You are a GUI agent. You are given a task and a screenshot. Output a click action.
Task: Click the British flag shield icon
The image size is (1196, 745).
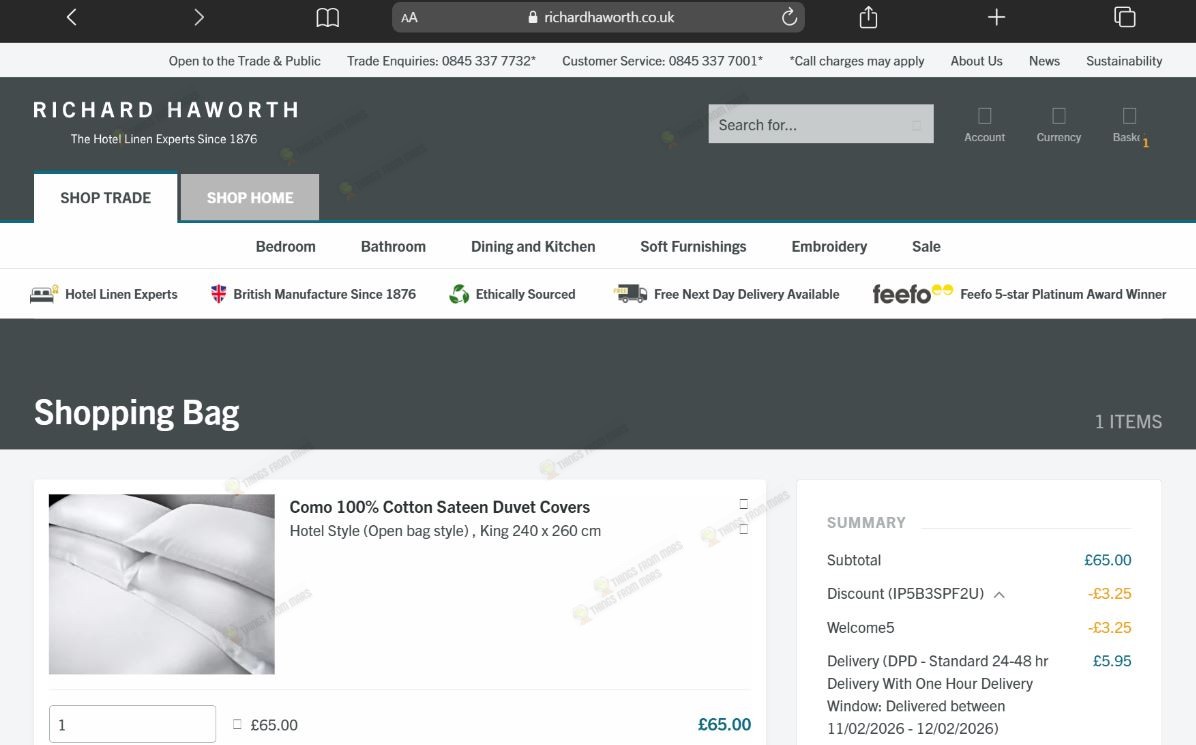pos(218,294)
